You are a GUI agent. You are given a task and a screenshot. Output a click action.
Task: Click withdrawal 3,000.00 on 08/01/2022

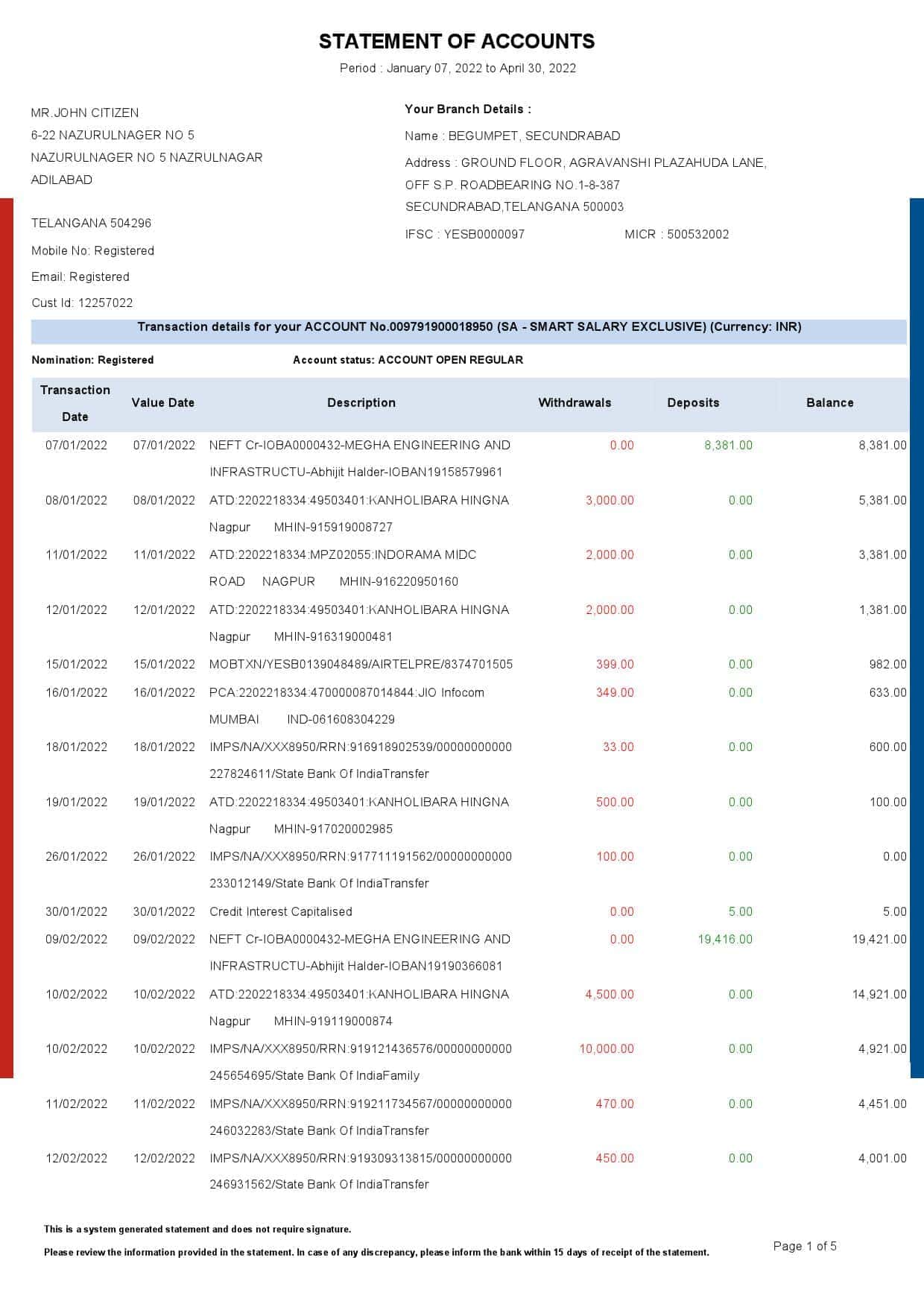610,500
